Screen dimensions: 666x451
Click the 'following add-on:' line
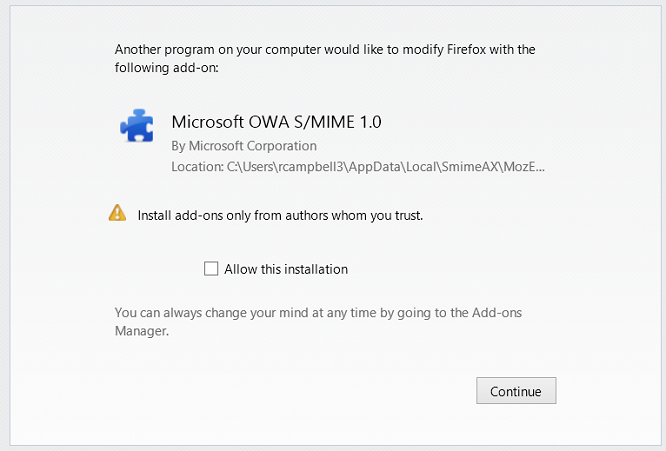coord(166,68)
